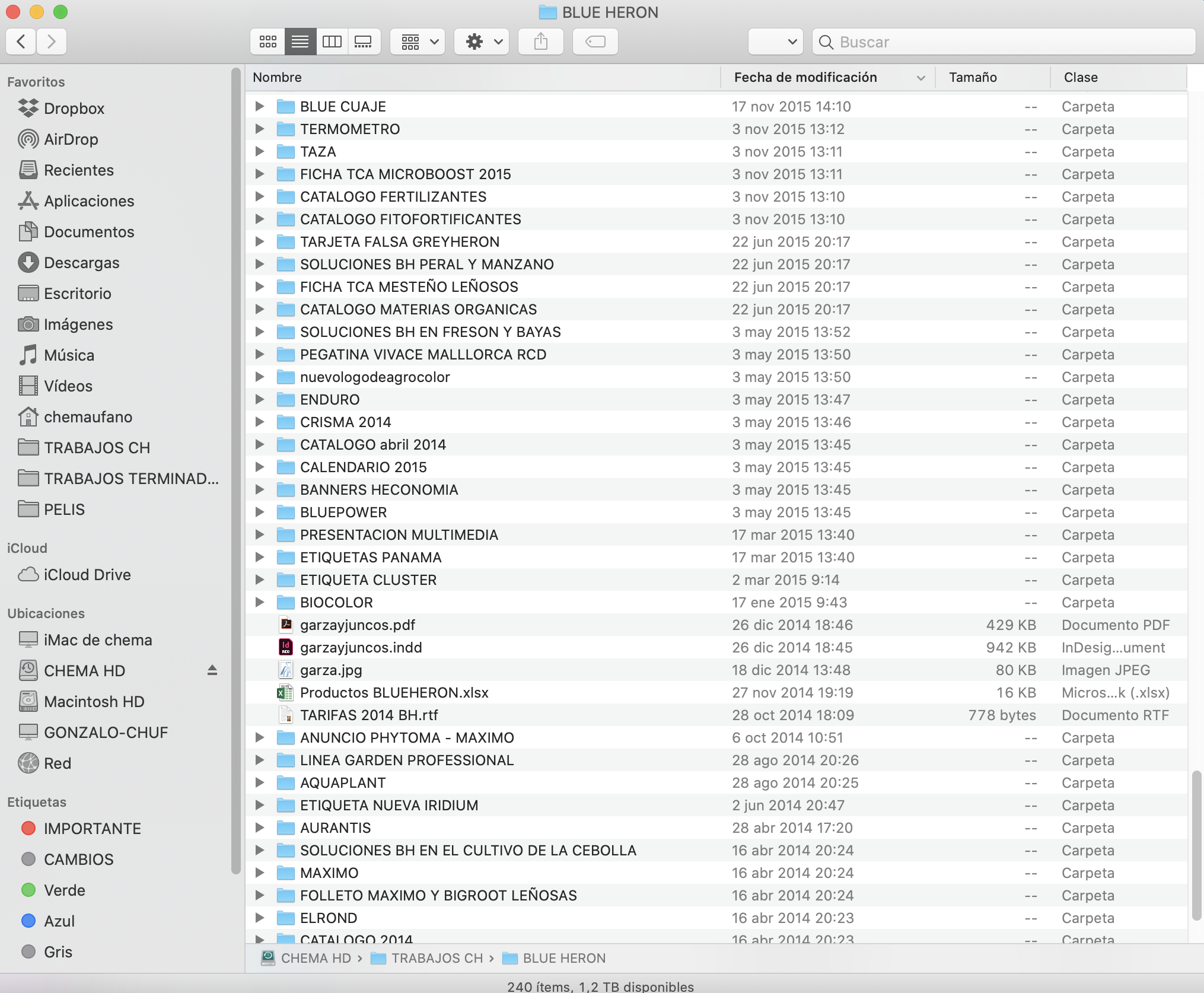The height and width of the screenshot is (993, 1204).
Task: Switch to column view mode
Action: tap(332, 42)
